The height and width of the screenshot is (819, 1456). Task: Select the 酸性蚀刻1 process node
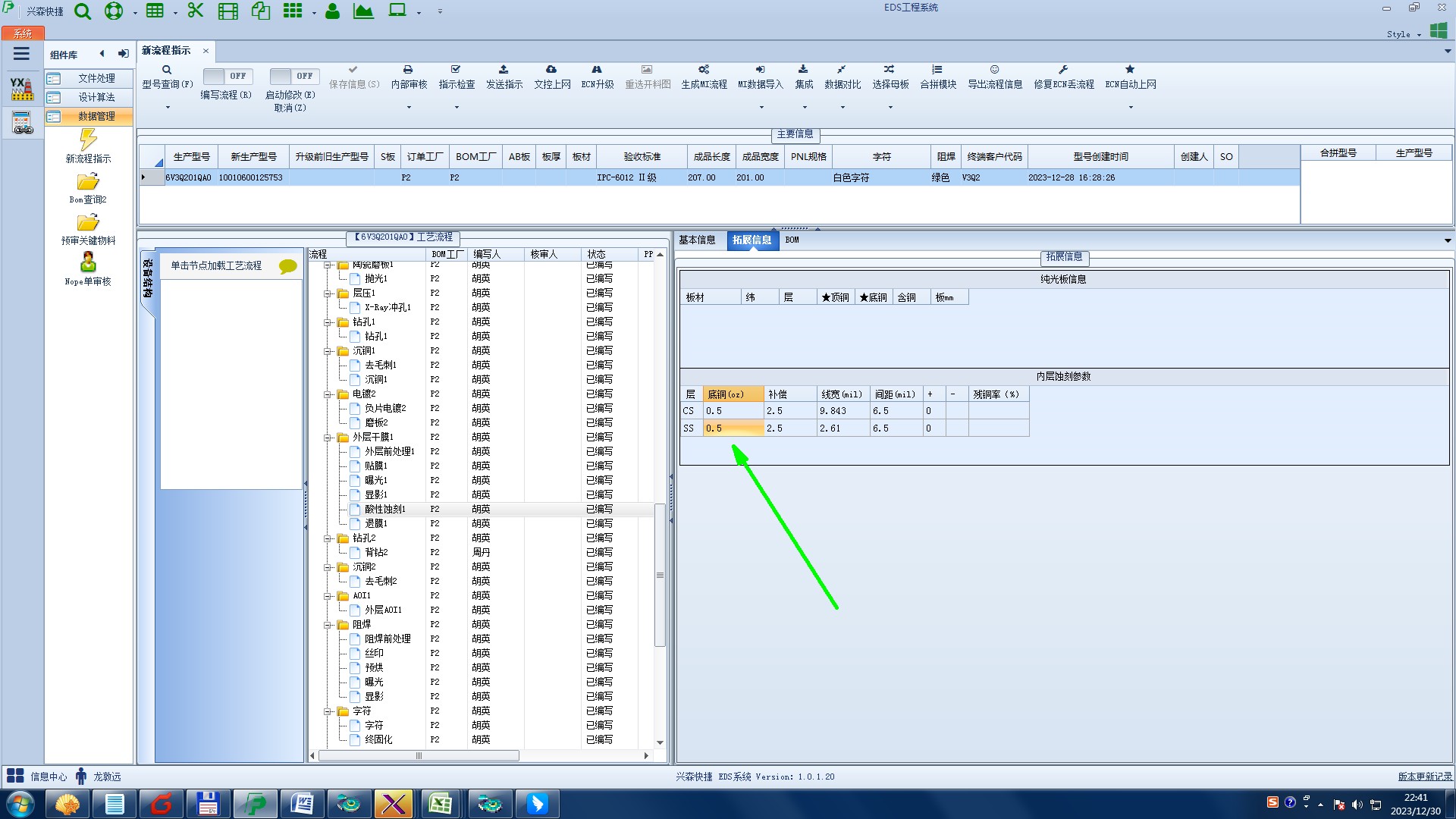tap(385, 509)
